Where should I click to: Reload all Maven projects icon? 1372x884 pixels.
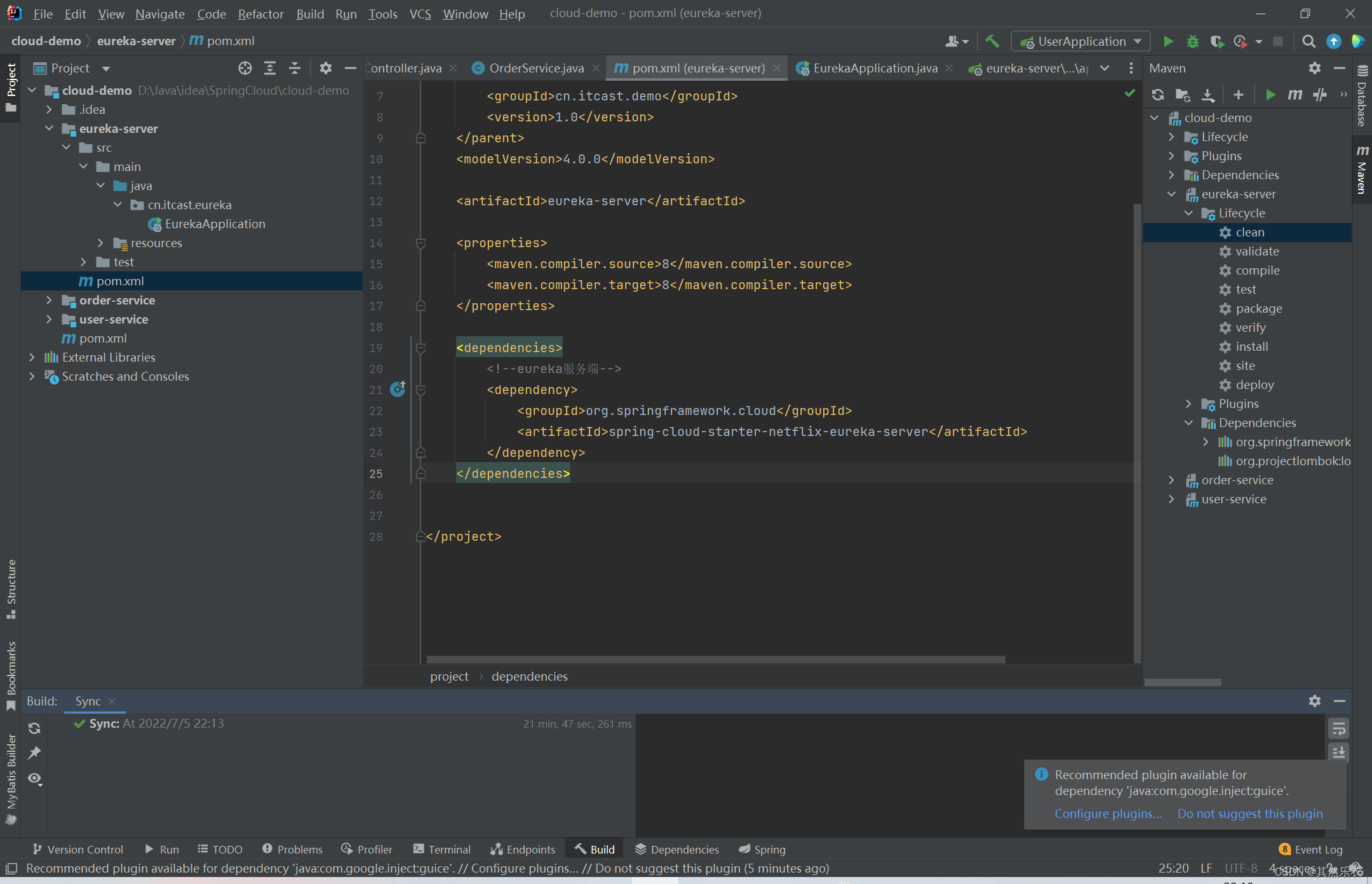pos(1157,95)
